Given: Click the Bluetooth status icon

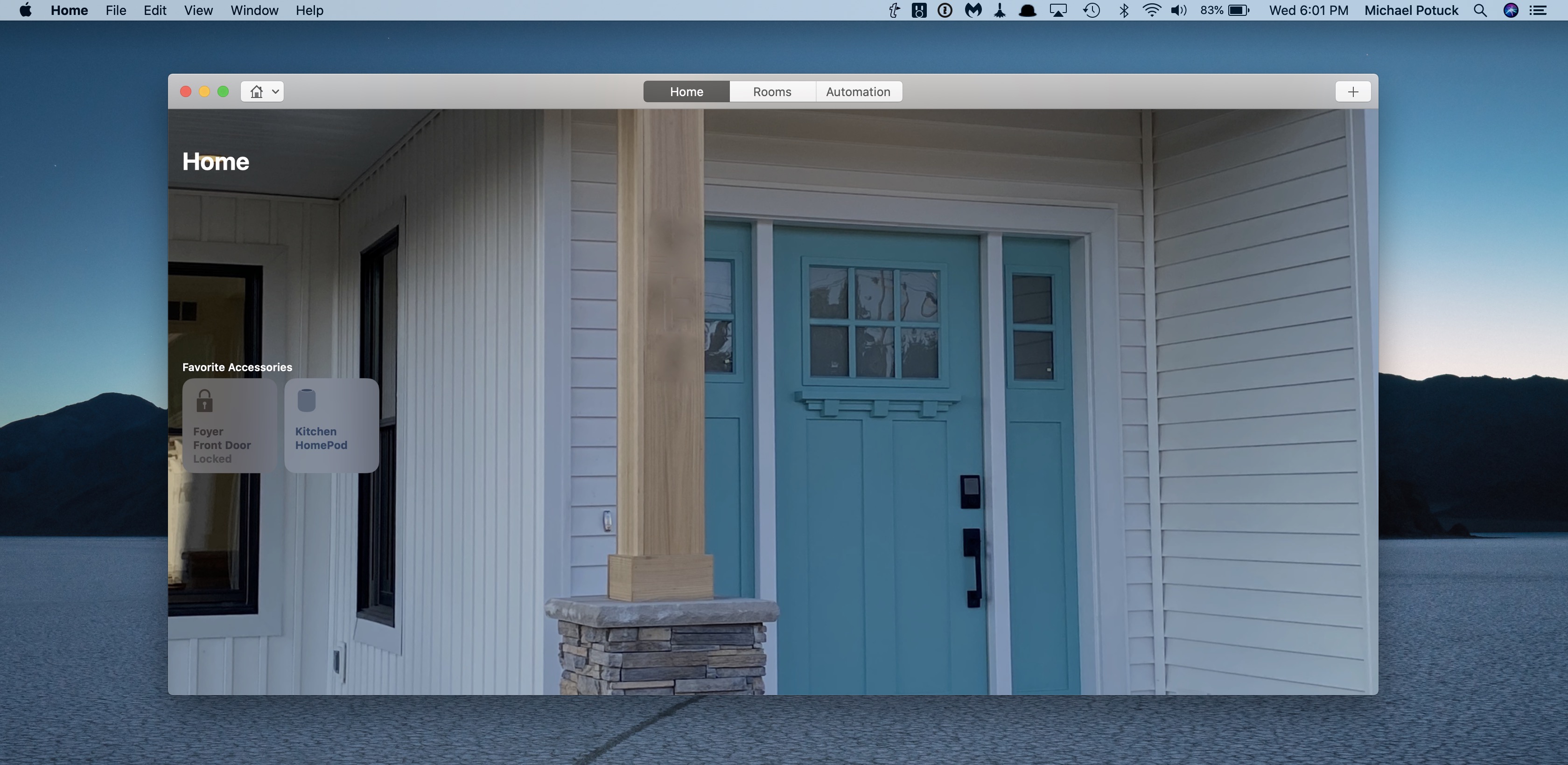Looking at the screenshot, I should coord(1124,10).
